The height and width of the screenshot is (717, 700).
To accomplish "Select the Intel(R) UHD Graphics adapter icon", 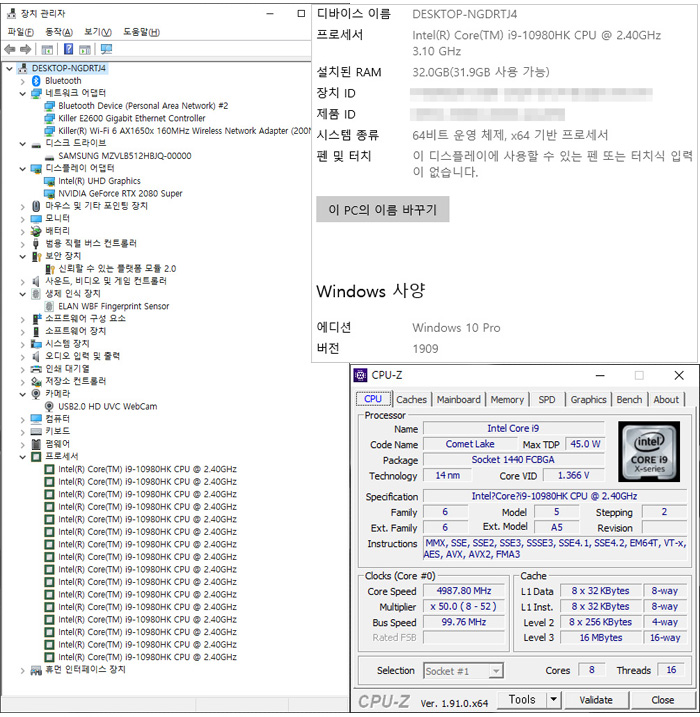I will [x=49, y=181].
